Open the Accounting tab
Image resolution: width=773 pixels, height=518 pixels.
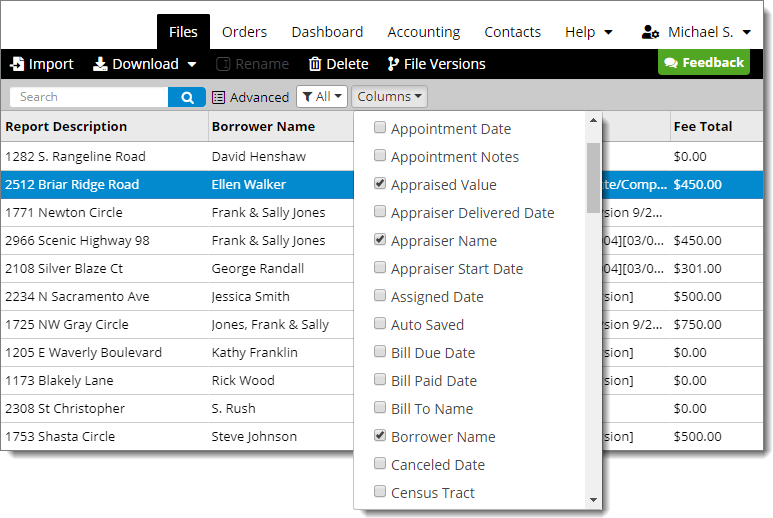(x=423, y=32)
